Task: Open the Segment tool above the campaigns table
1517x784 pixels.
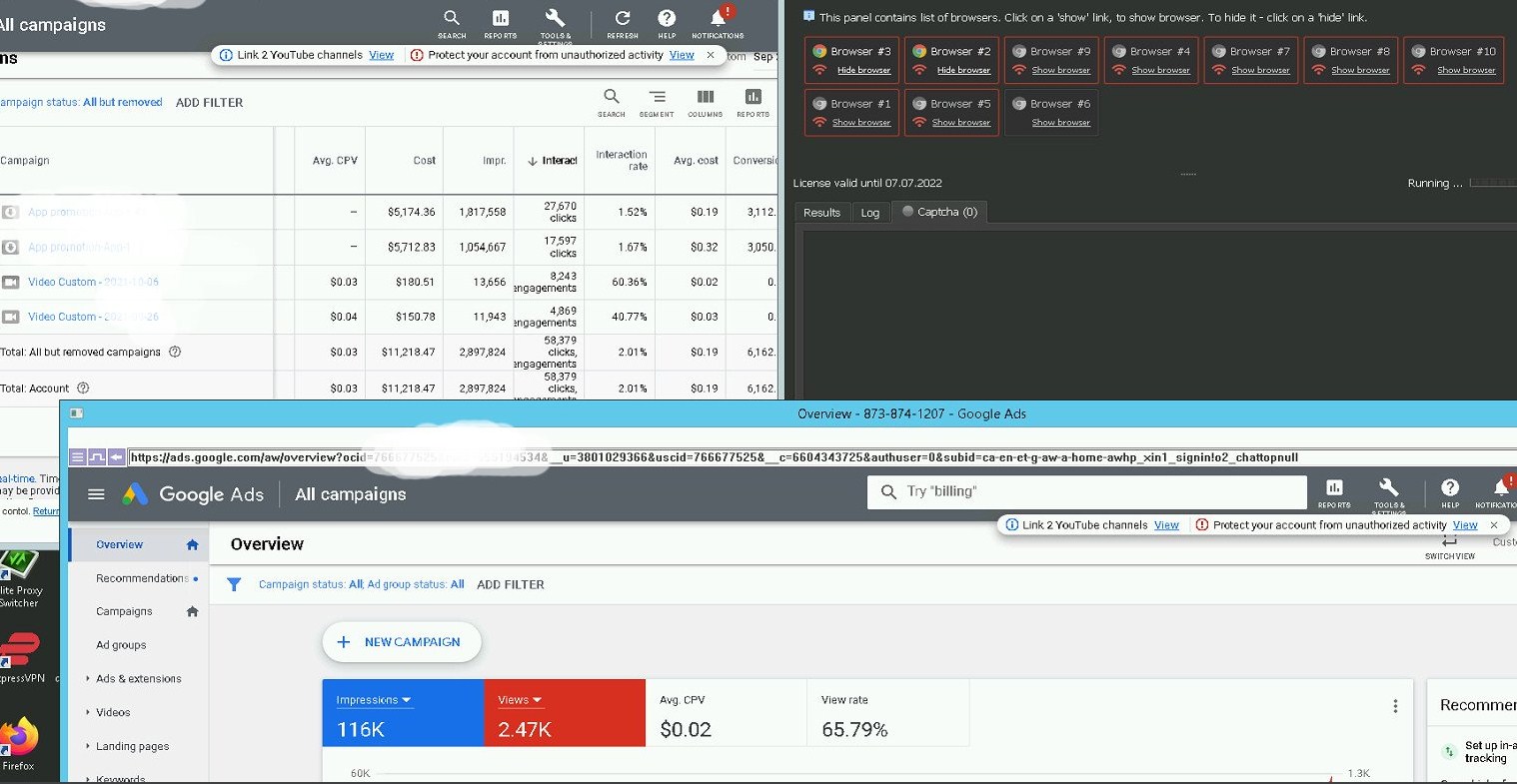Action: (x=657, y=97)
